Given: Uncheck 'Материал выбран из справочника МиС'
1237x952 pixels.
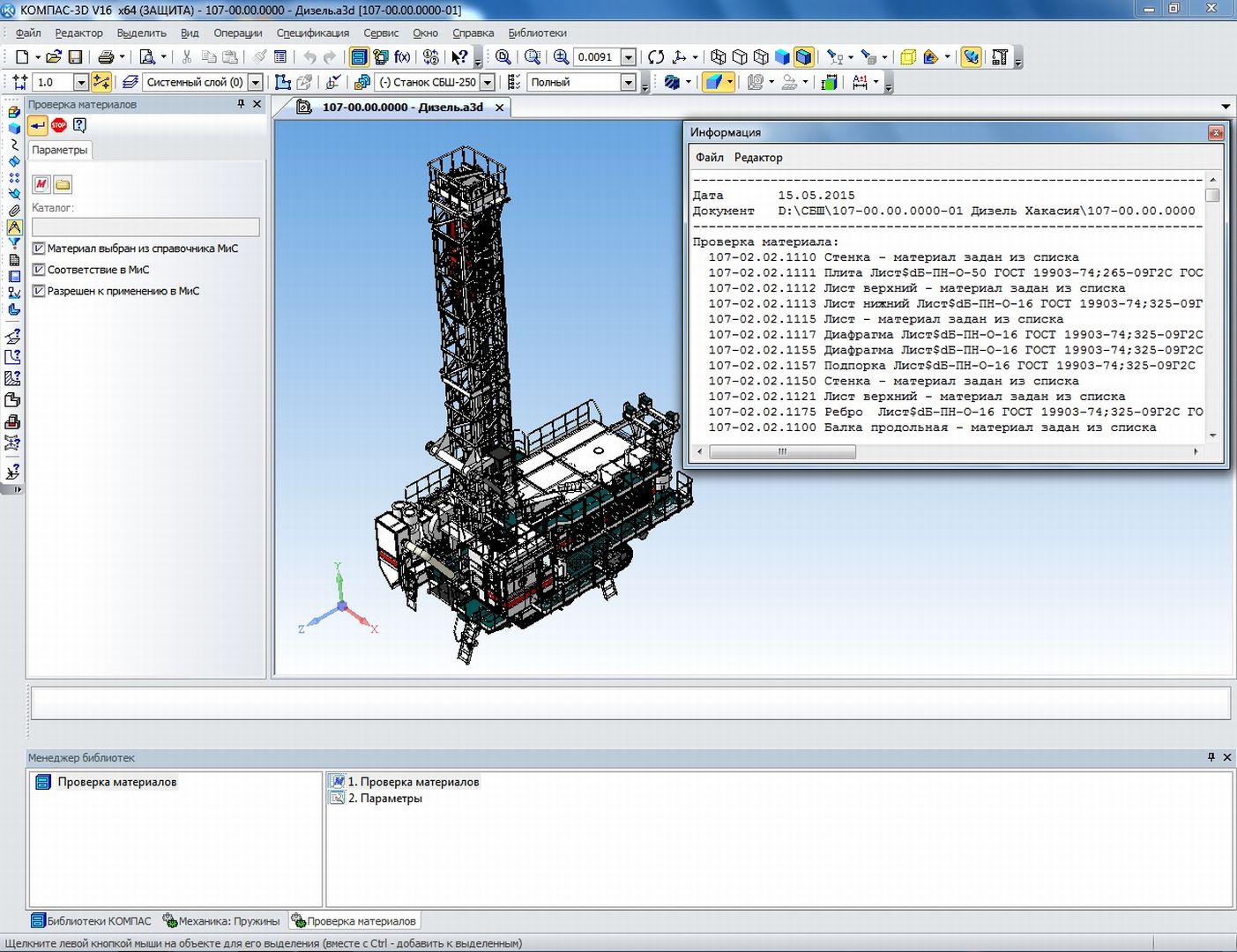Looking at the screenshot, I should point(39,249).
